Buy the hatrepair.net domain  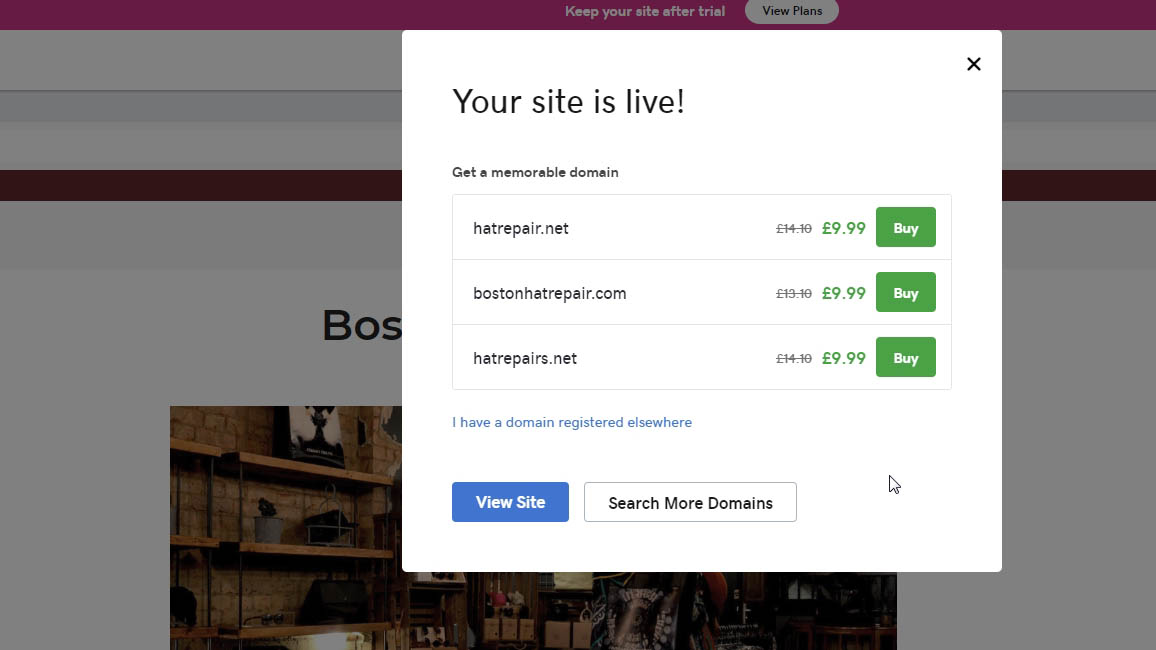(x=905, y=227)
